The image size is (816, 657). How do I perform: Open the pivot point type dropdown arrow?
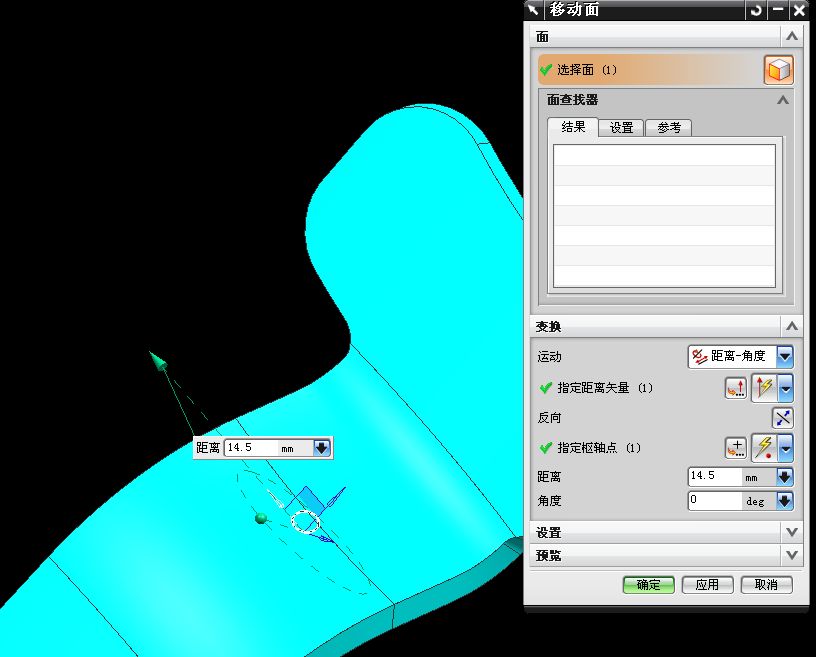(x=786, y=448)
